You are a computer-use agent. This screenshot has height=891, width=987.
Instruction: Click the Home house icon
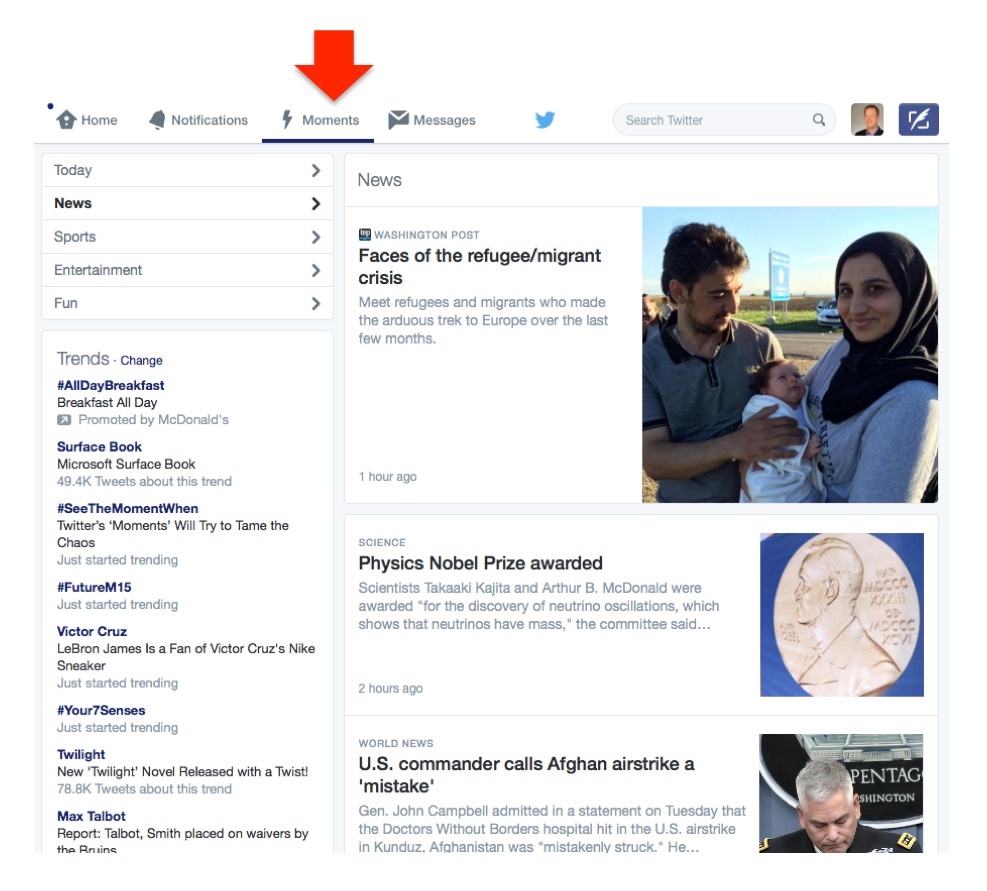[x=67, y=120]
